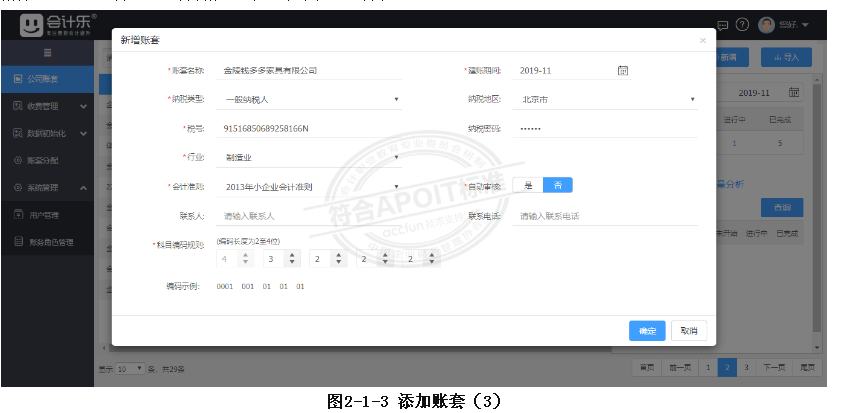Go to page 3 in pagination

click(x=746, y=368)
